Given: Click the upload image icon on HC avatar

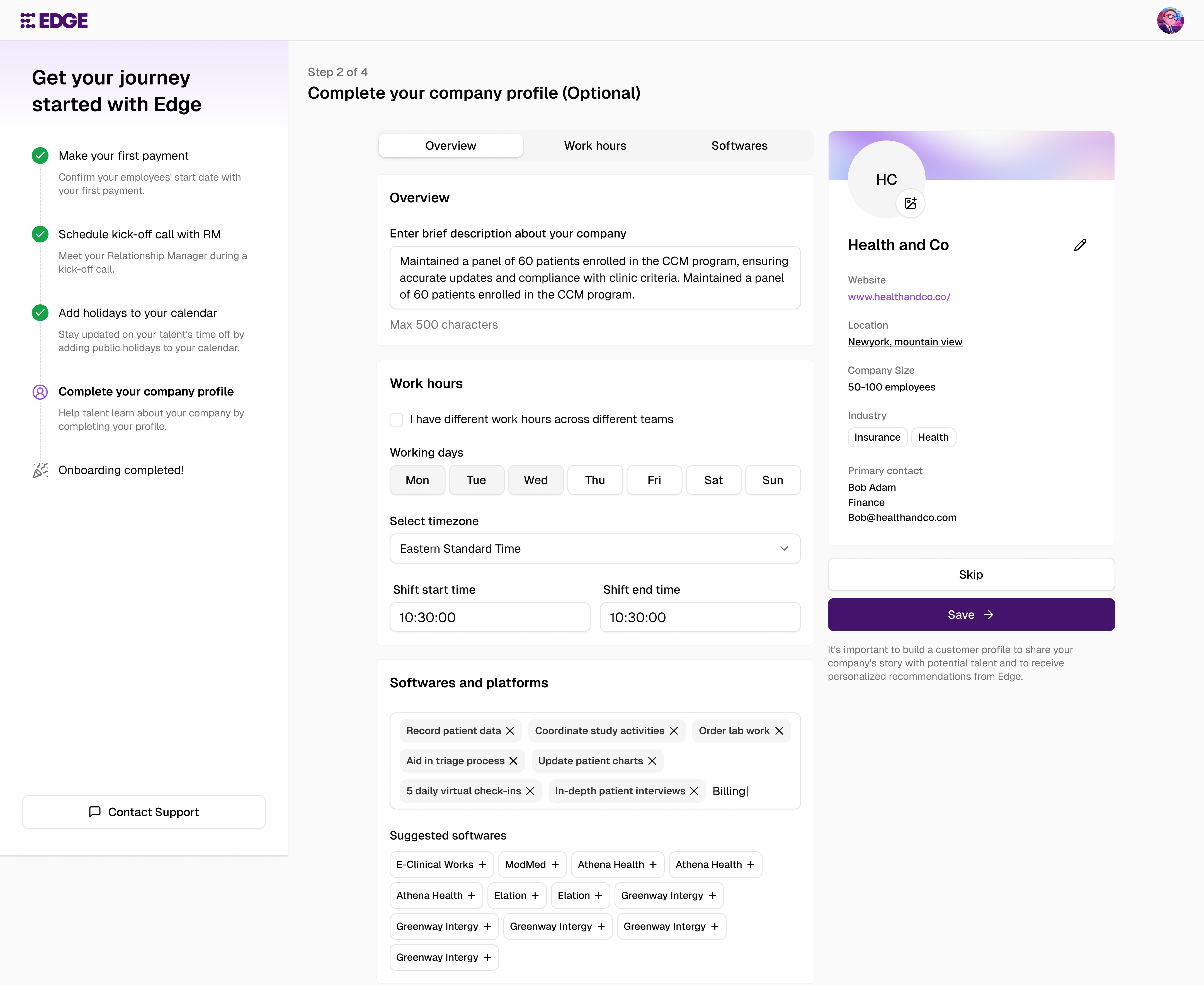Looking at the screenshot, I should tap(910, 203).
